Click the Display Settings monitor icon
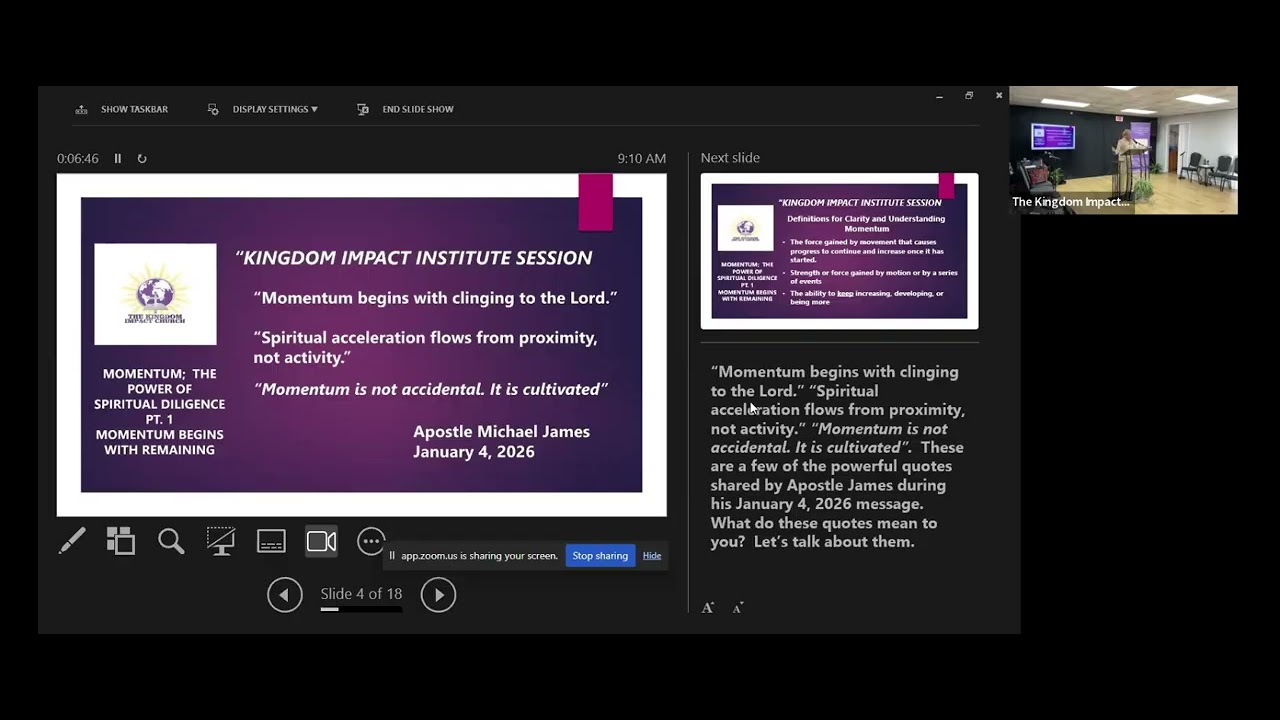The height and width of the screenshot is (720, 1280). coord(213,109)
